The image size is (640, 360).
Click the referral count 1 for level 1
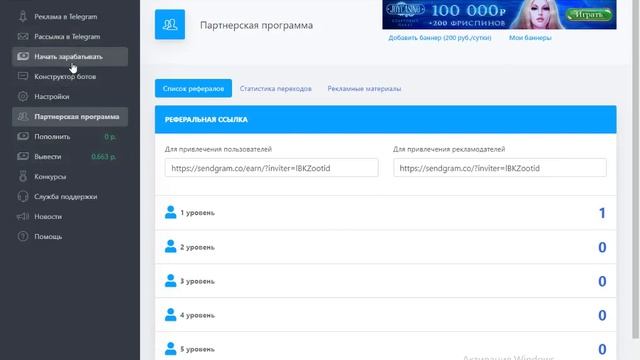(602, 213)
